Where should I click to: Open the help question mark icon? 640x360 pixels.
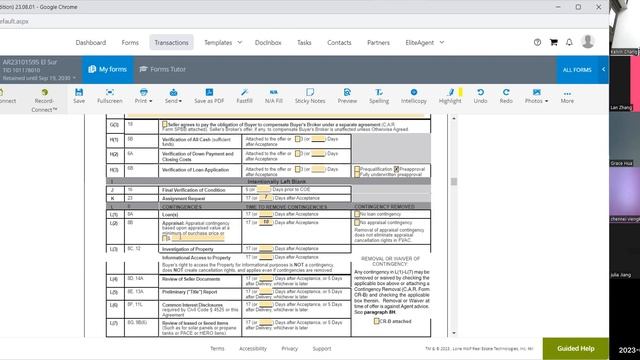coord(537,42)
